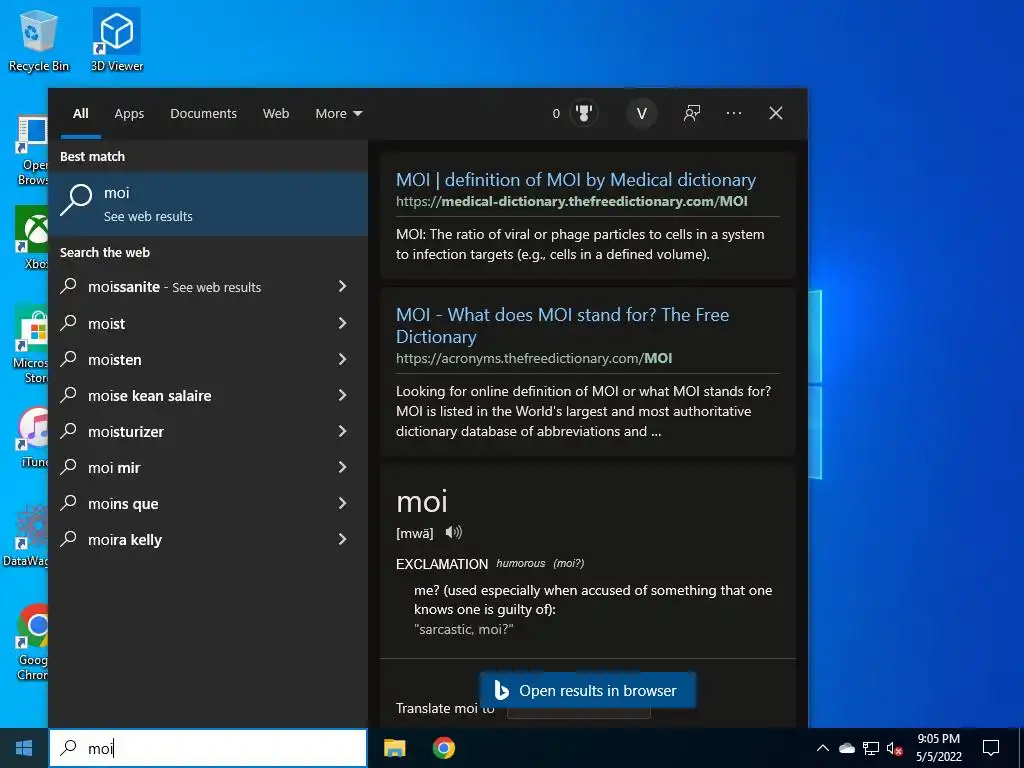Open Google Chrome desktop shortcut
Viewport: 1024px width, 768px height.
click(x=33, y=642)
